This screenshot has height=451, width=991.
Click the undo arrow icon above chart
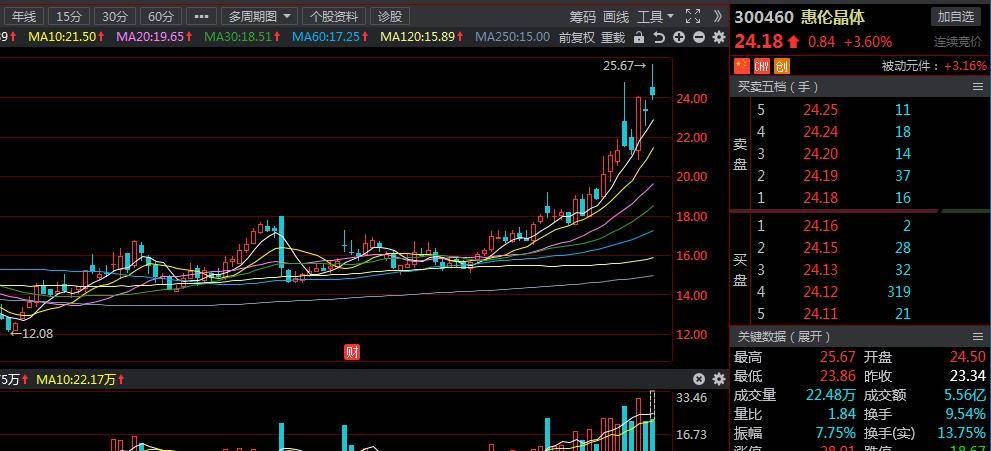[659, 37]
